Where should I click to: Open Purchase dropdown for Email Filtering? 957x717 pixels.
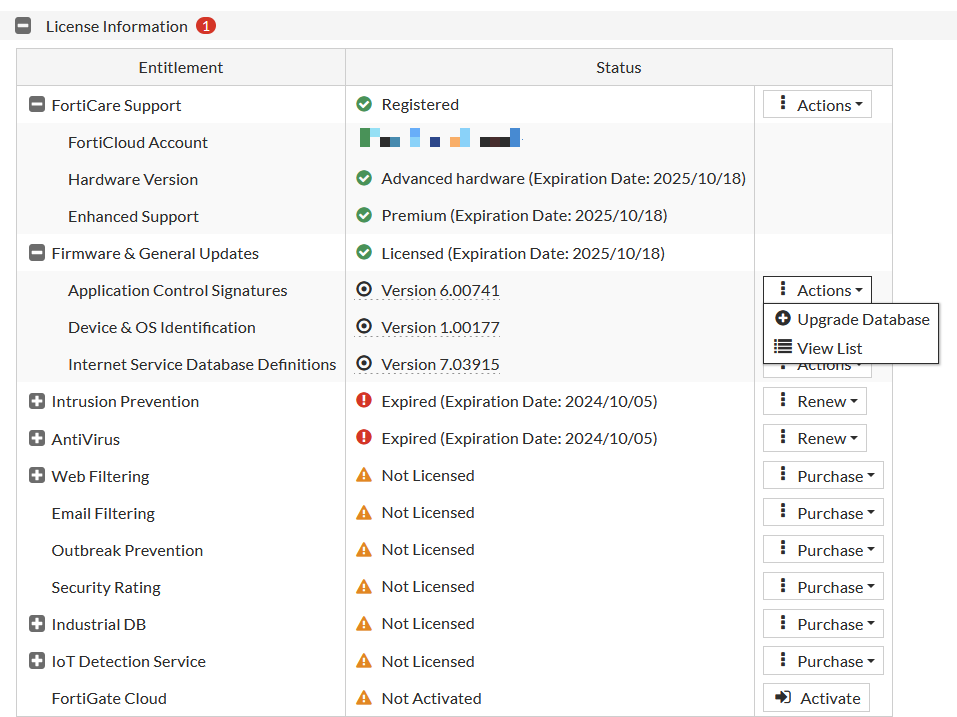pos(823,513)
